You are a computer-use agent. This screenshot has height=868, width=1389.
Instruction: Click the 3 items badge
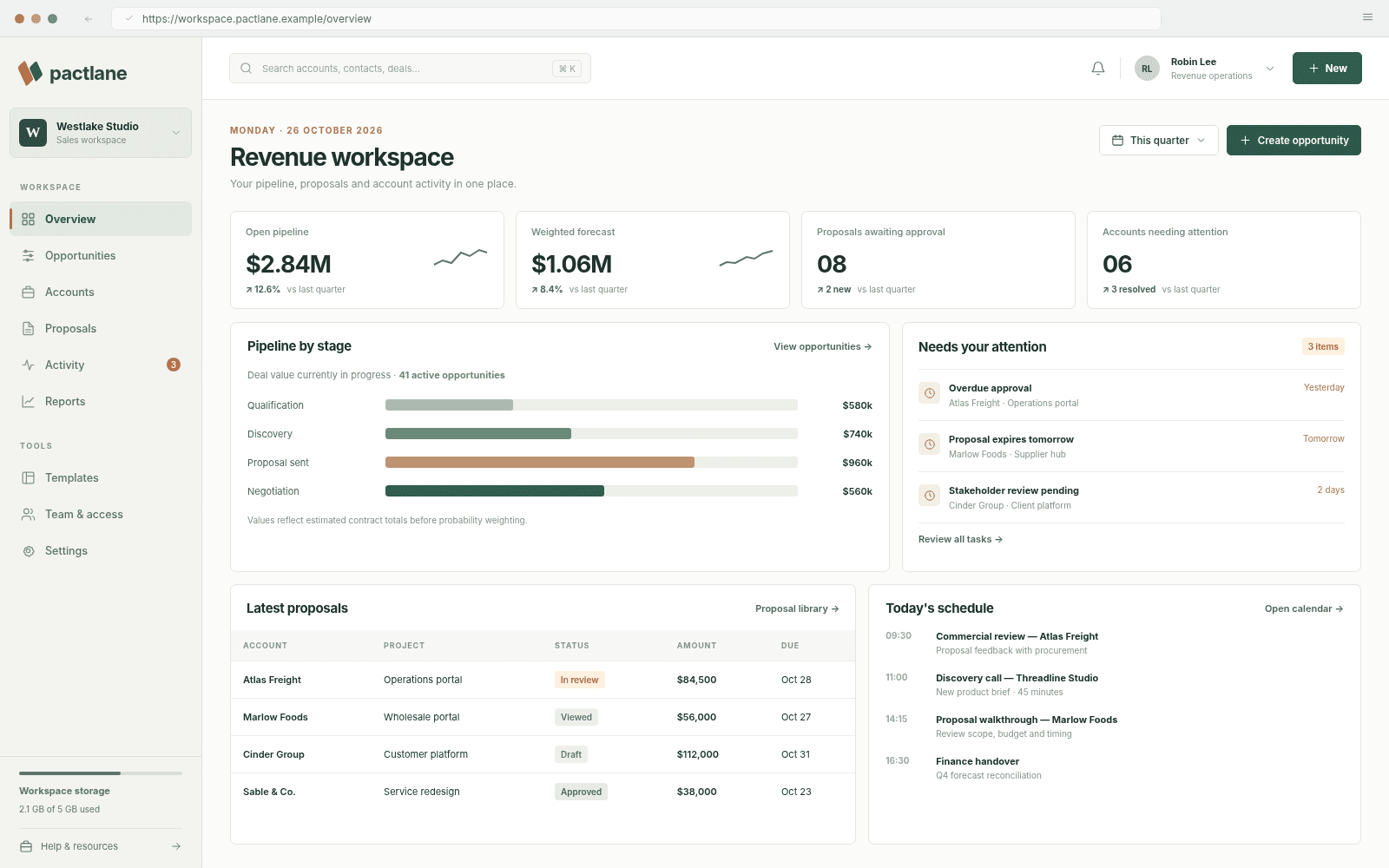pyautogui.click(x=1323, y=346)
